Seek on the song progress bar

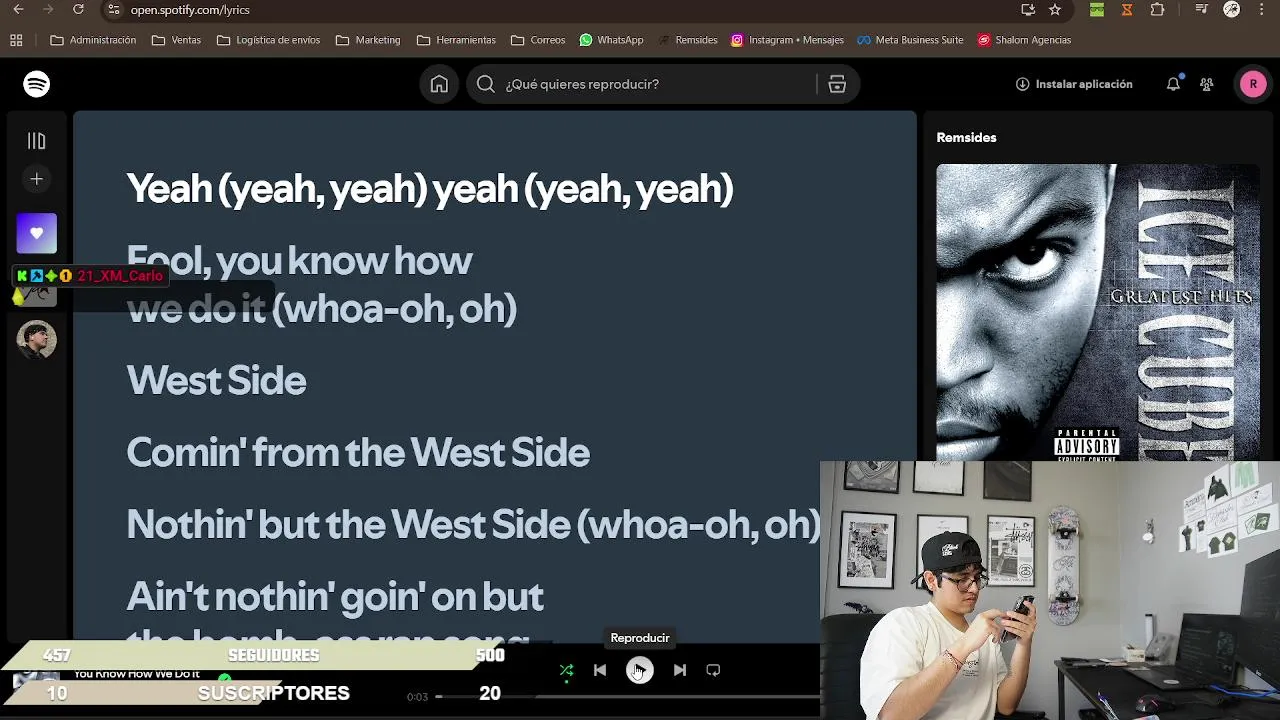[x=627, y=696]
